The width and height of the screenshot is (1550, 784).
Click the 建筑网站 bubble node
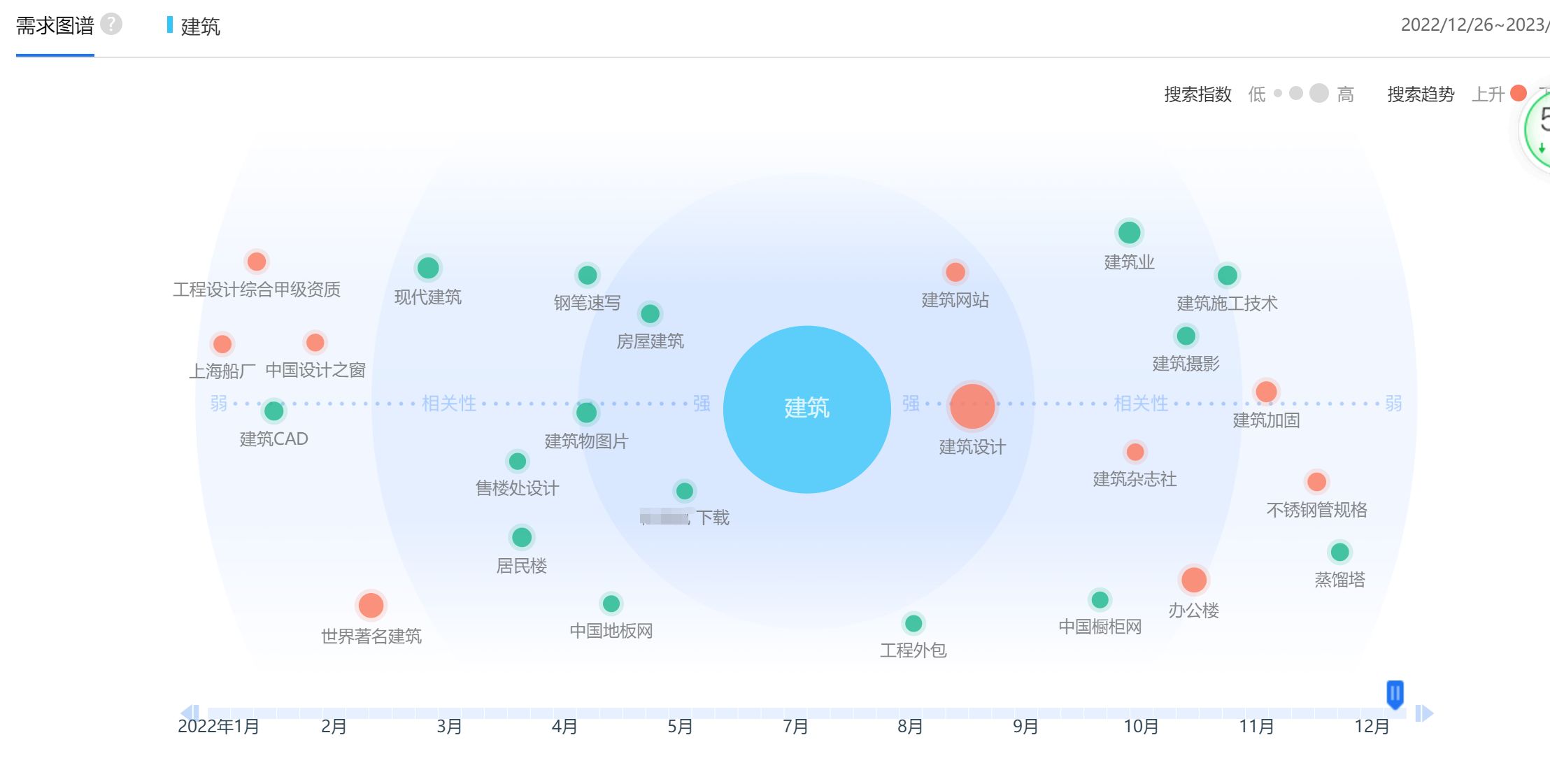click(x=955, y=272)
